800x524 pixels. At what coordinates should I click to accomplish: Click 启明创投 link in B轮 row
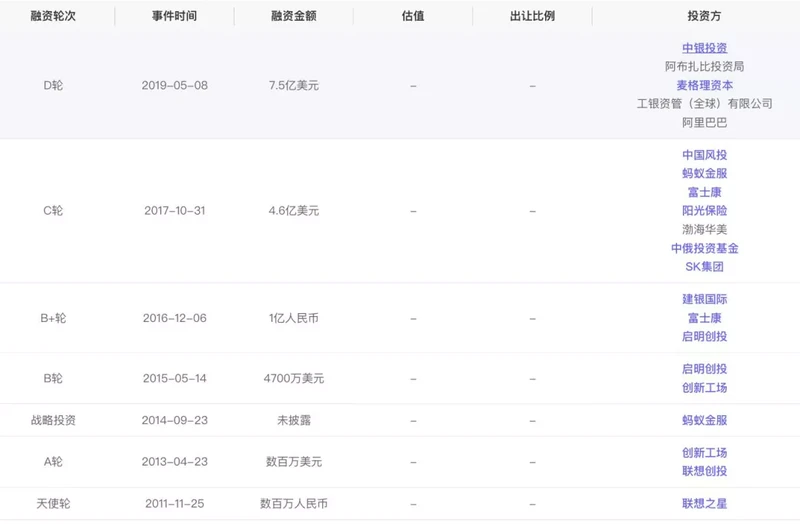pyautogui.click(x=704, y=369)
